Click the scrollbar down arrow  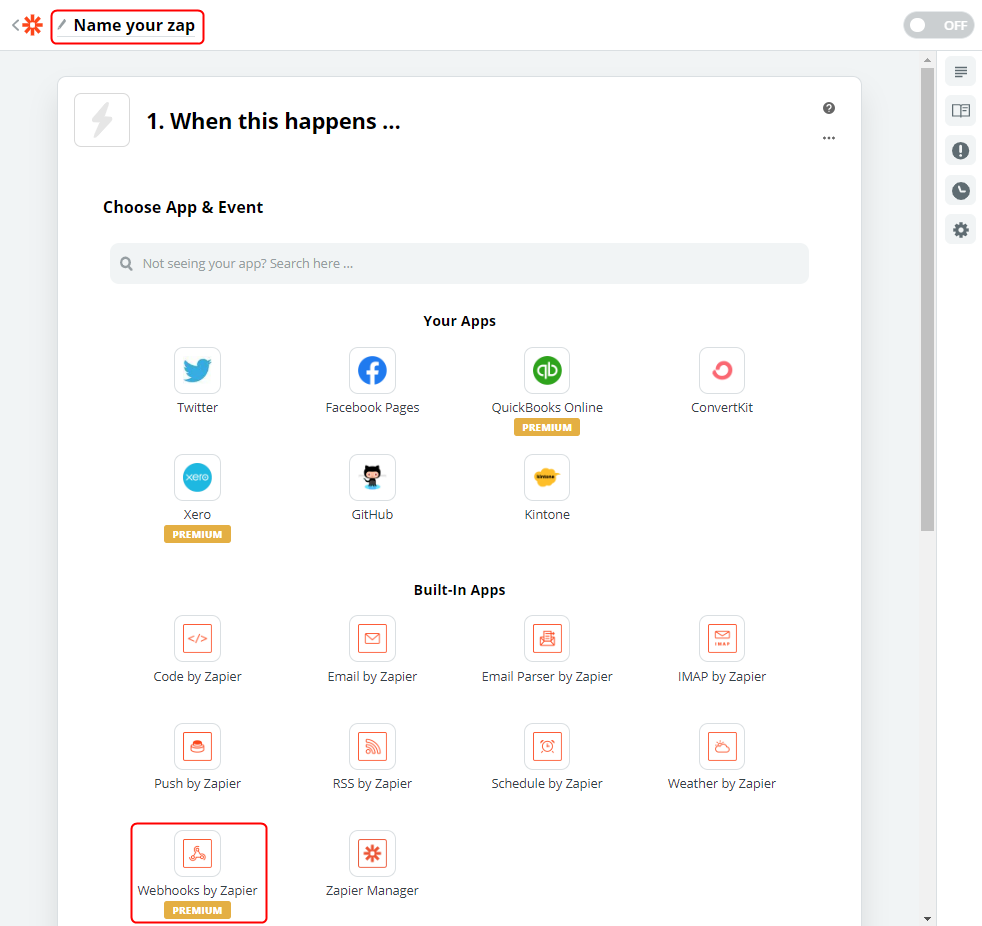click(x=928, y=919)
